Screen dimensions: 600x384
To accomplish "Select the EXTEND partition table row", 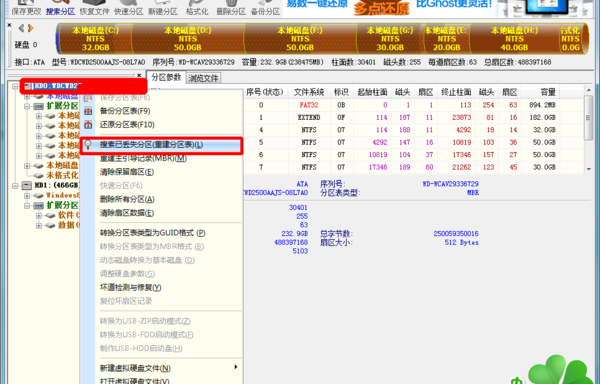I will [x=402, y=118].
